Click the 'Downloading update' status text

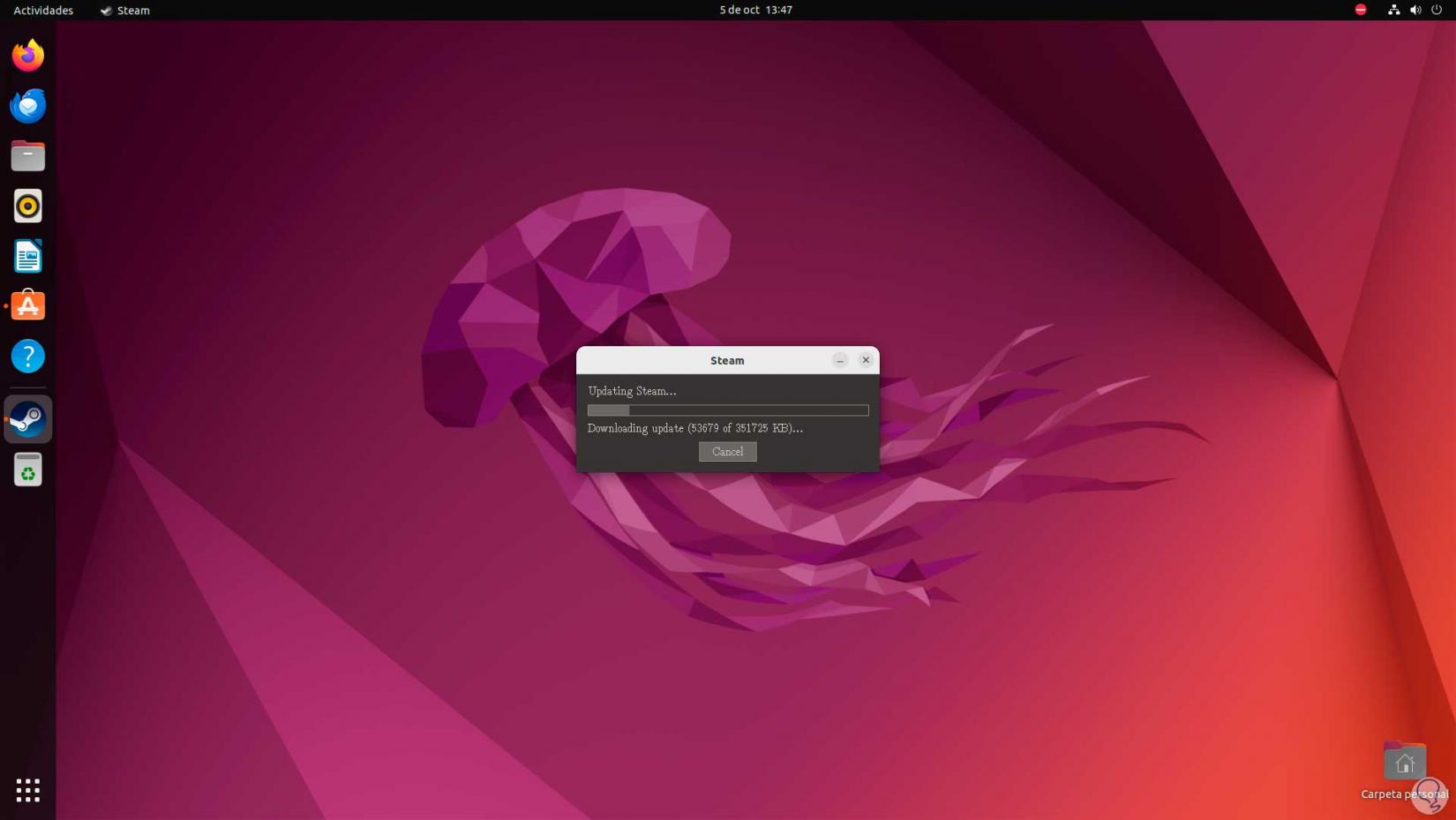tap(695, 428)
